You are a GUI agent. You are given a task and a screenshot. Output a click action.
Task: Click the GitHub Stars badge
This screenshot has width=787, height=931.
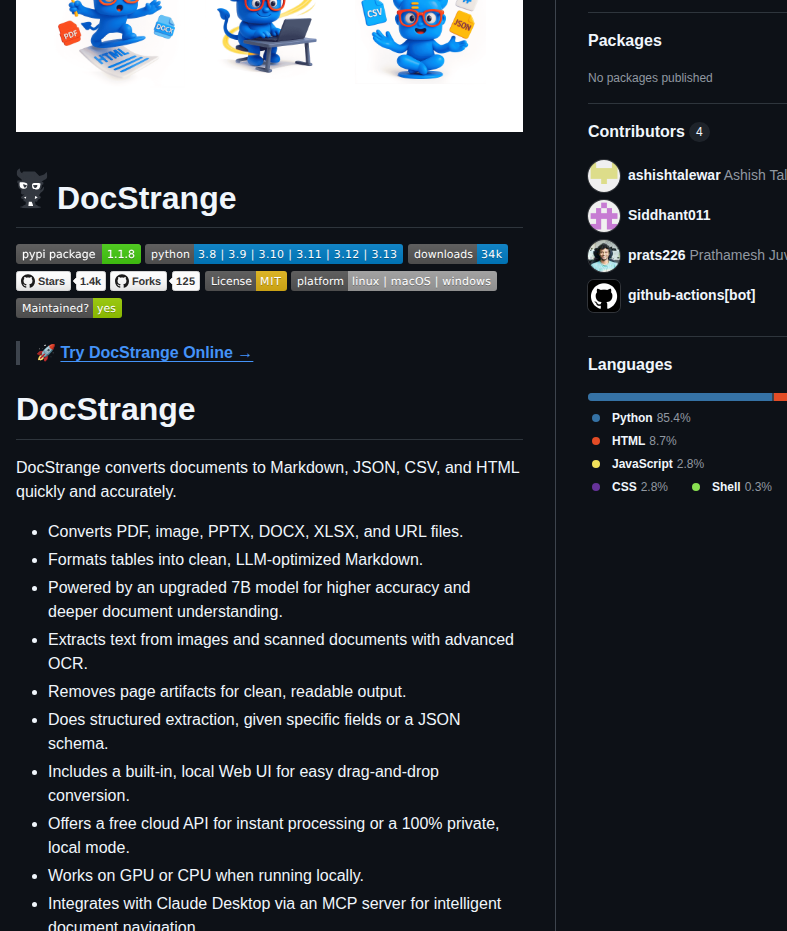pos(43,281)
